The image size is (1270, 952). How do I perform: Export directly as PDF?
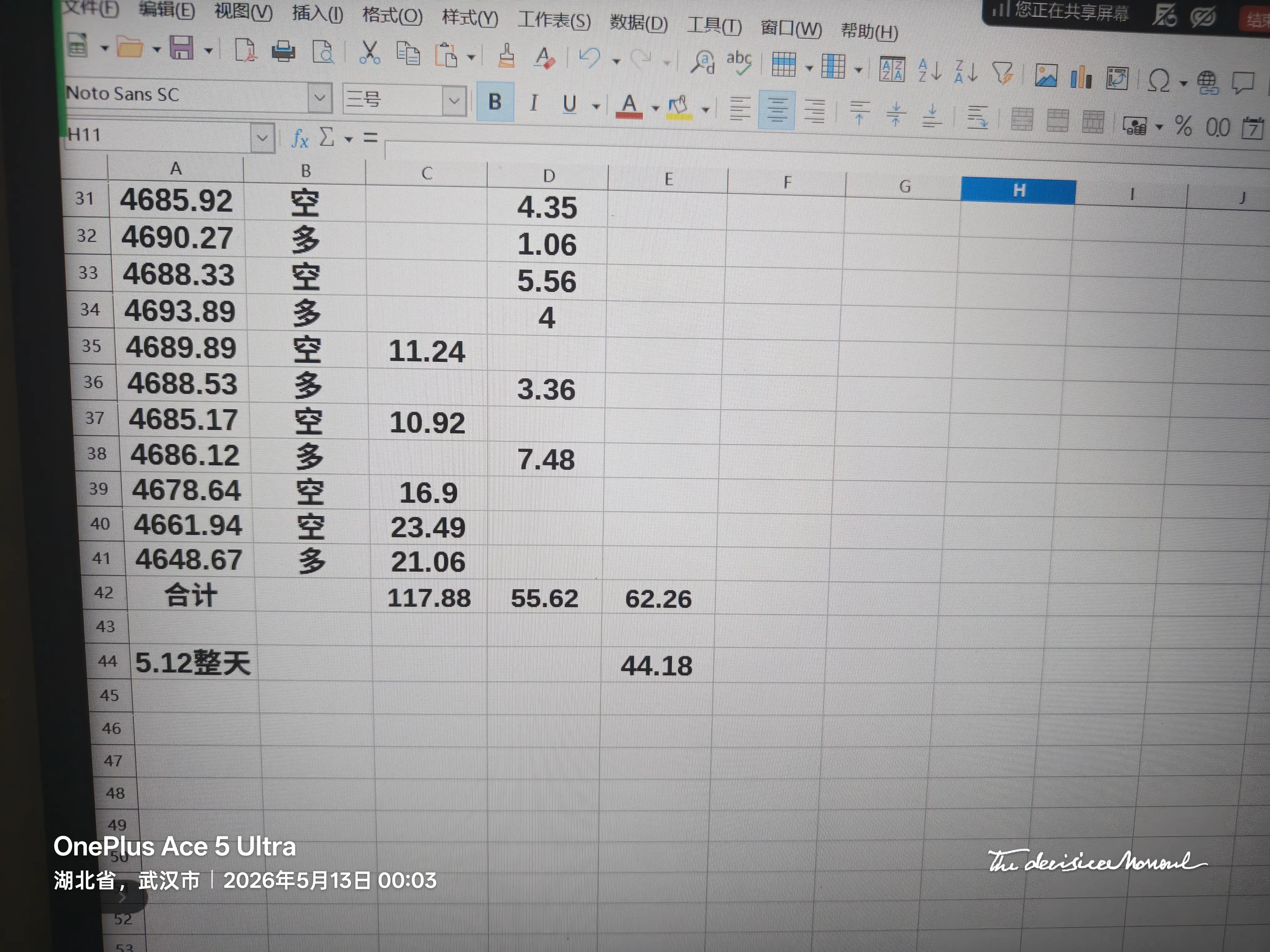pyautogui.click(x=245, y=51)
